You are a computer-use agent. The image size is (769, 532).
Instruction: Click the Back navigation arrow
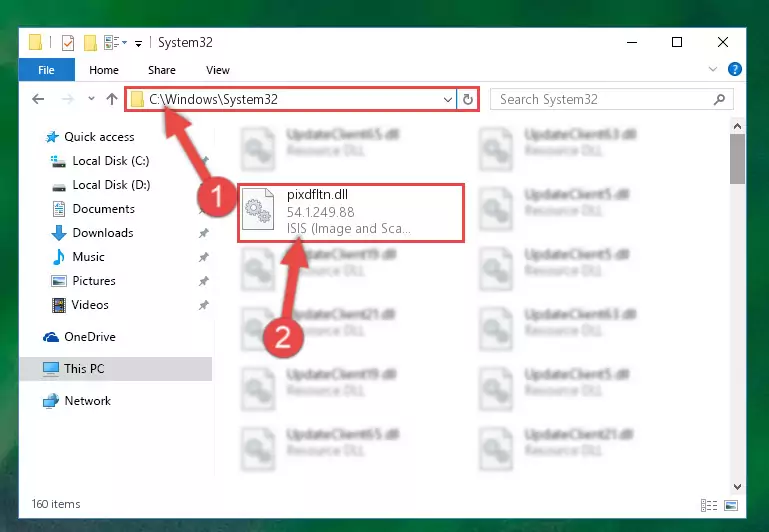[x=38, y=100]
